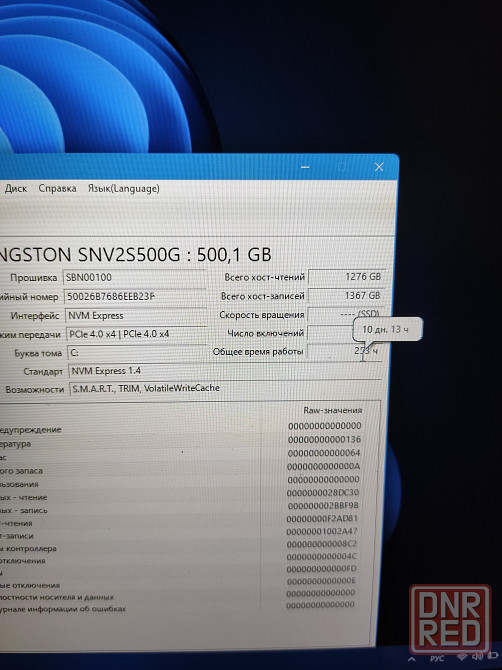
Task: Maximize the disk info window
Action: (x=342, y=167)
